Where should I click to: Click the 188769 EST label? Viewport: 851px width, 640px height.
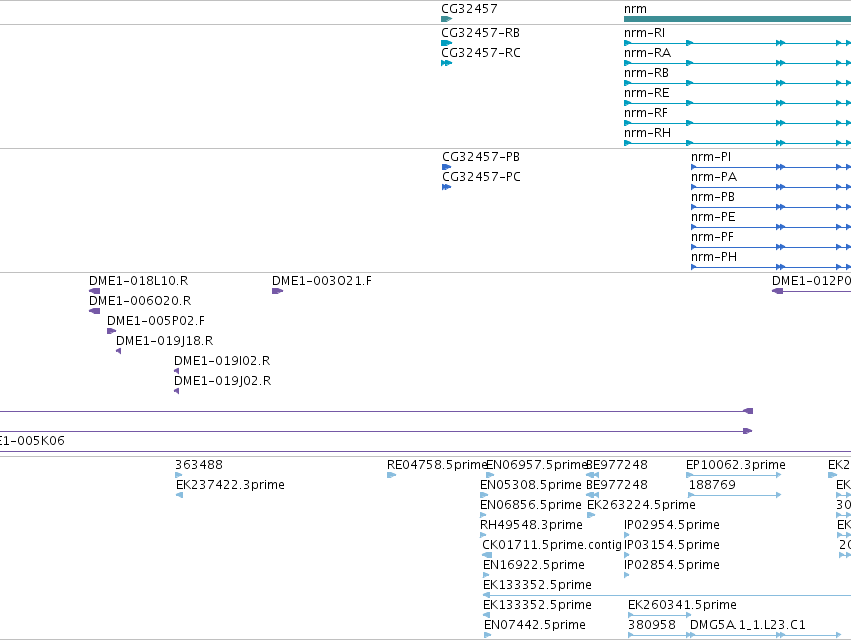(712, 485)
